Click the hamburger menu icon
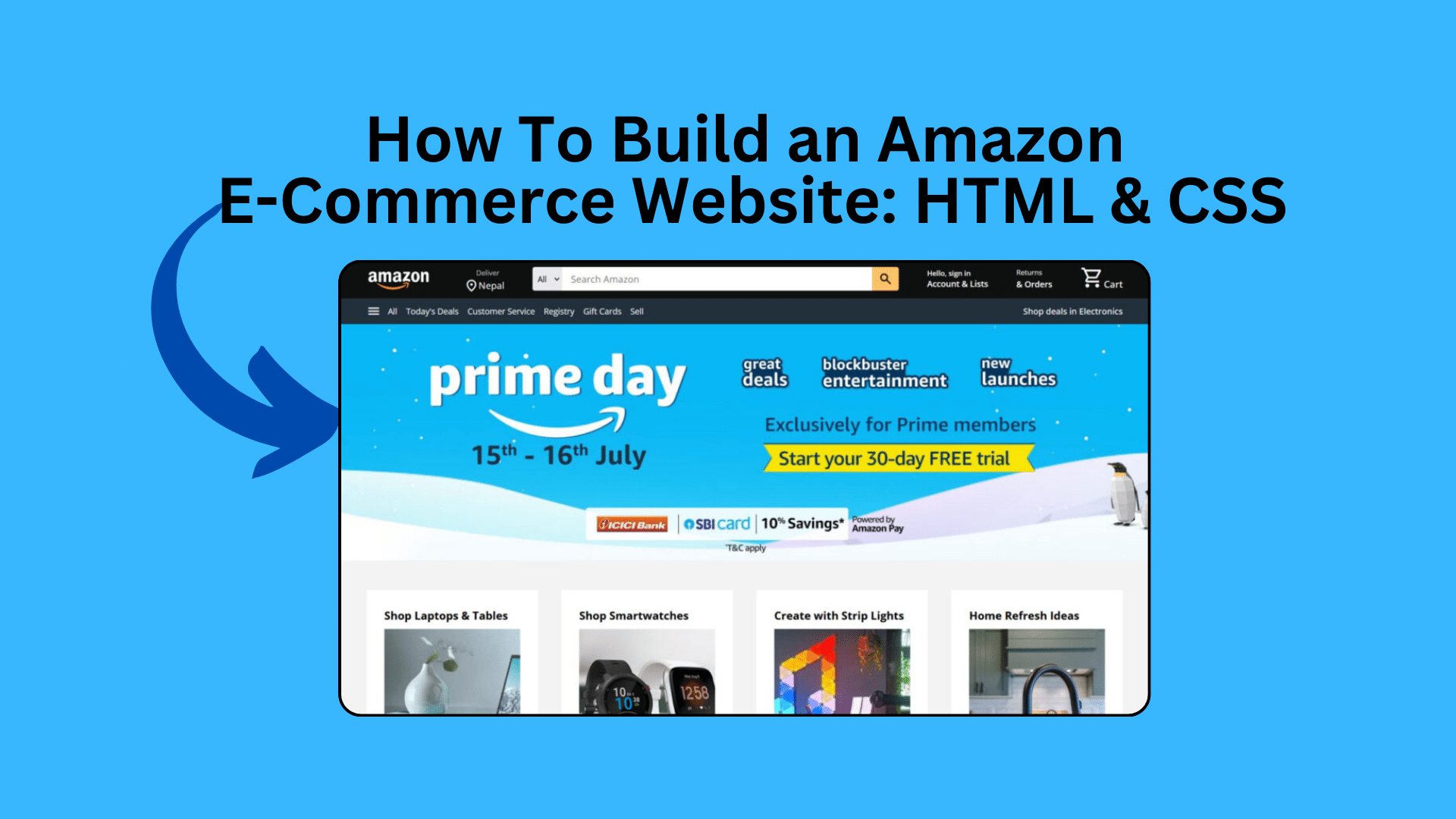Image resolution: width=1456 pixels, height=819 pixels. click(372, 311)
